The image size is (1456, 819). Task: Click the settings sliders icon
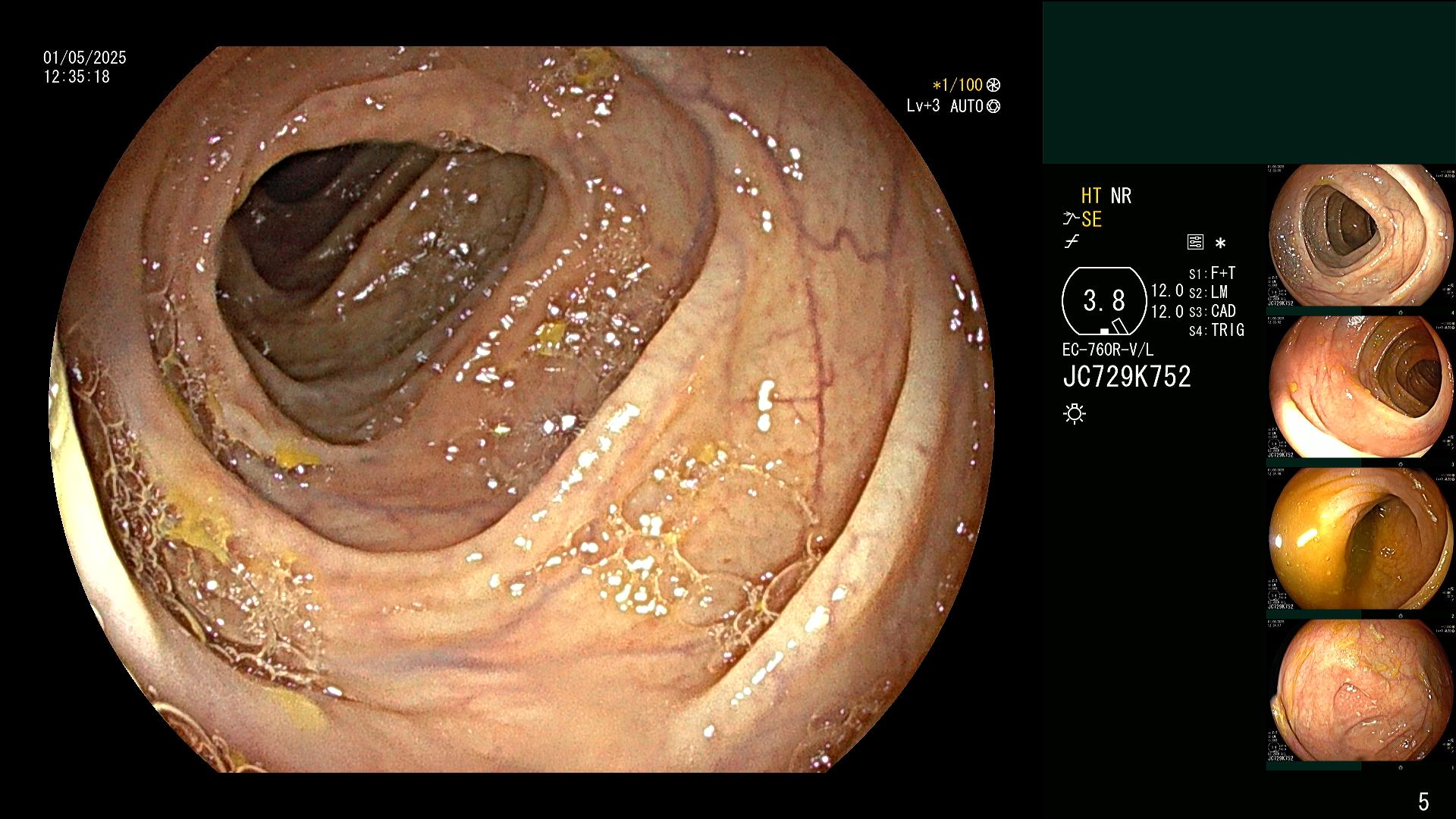click(x=1195, y=243)
